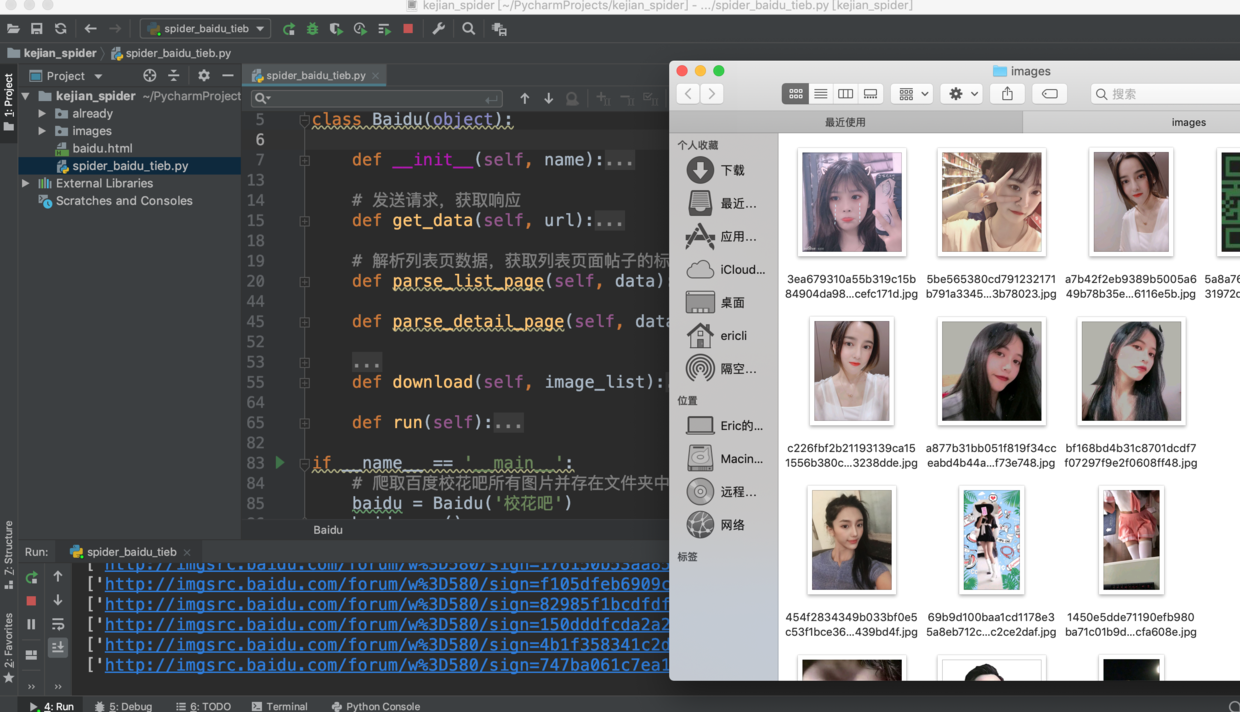Open the spider_baidu_tieb run configuration dropdown

205,29
